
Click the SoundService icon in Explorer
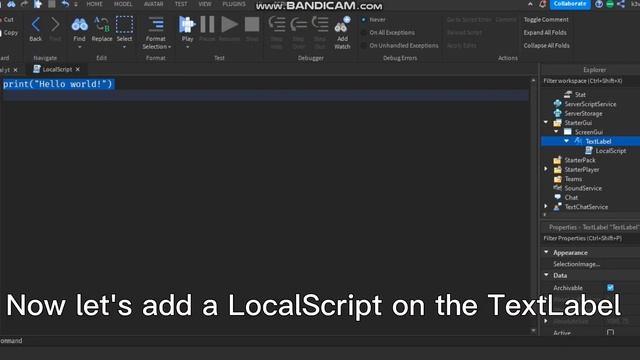pyautogui.click(x=558, y=188)
